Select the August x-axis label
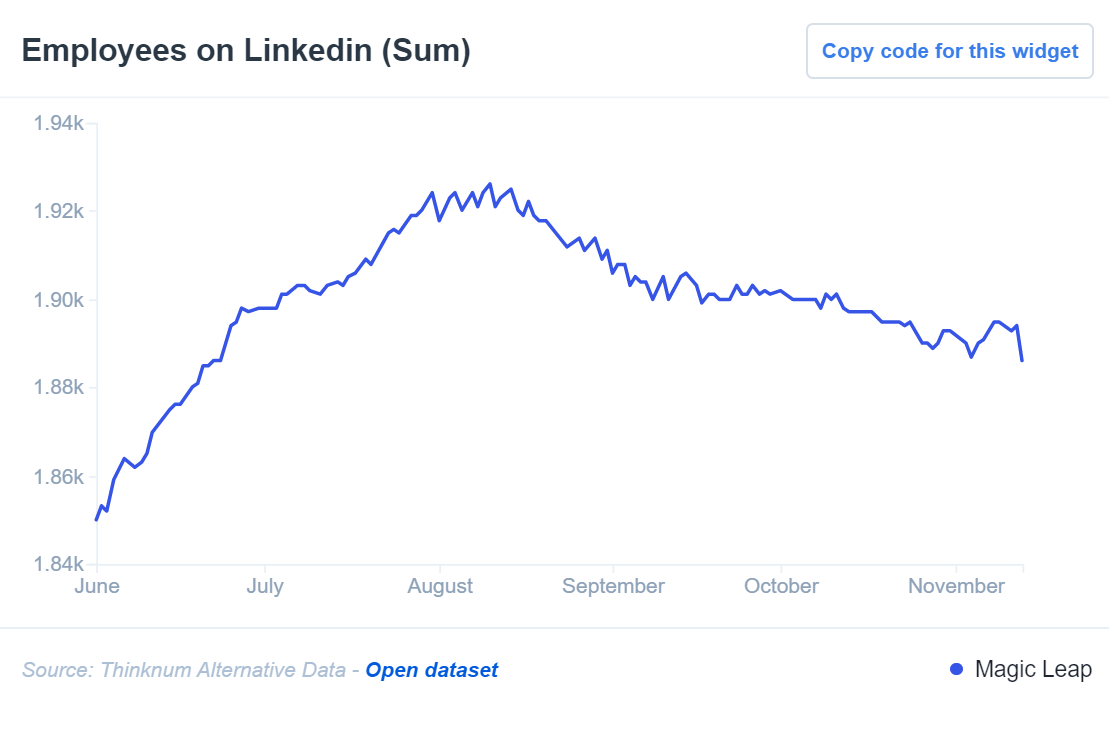Image resolution: width=1114 pixels, height=737 pixels. 440,586
